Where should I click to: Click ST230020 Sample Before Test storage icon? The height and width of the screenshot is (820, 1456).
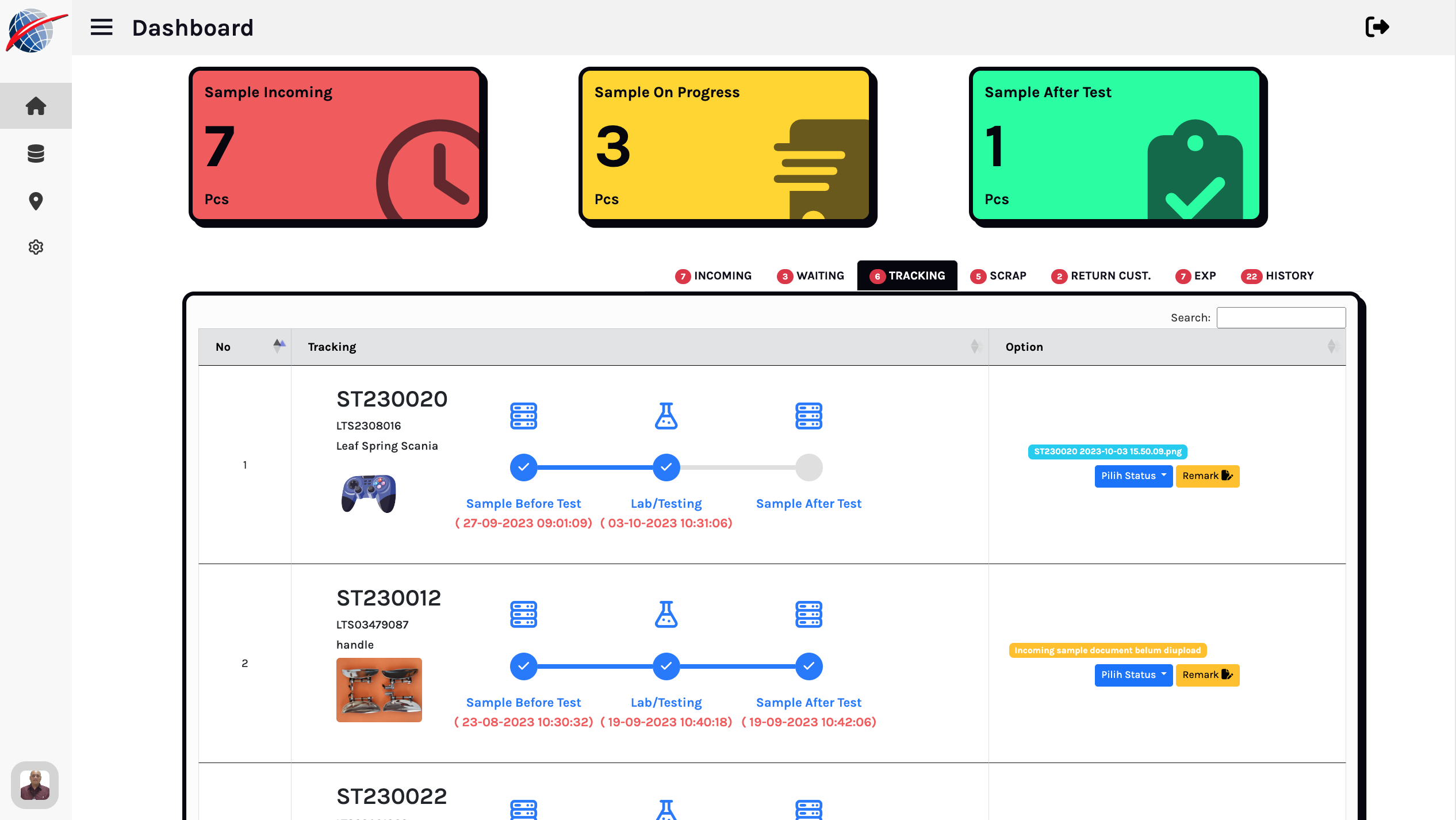pos(523,416)
